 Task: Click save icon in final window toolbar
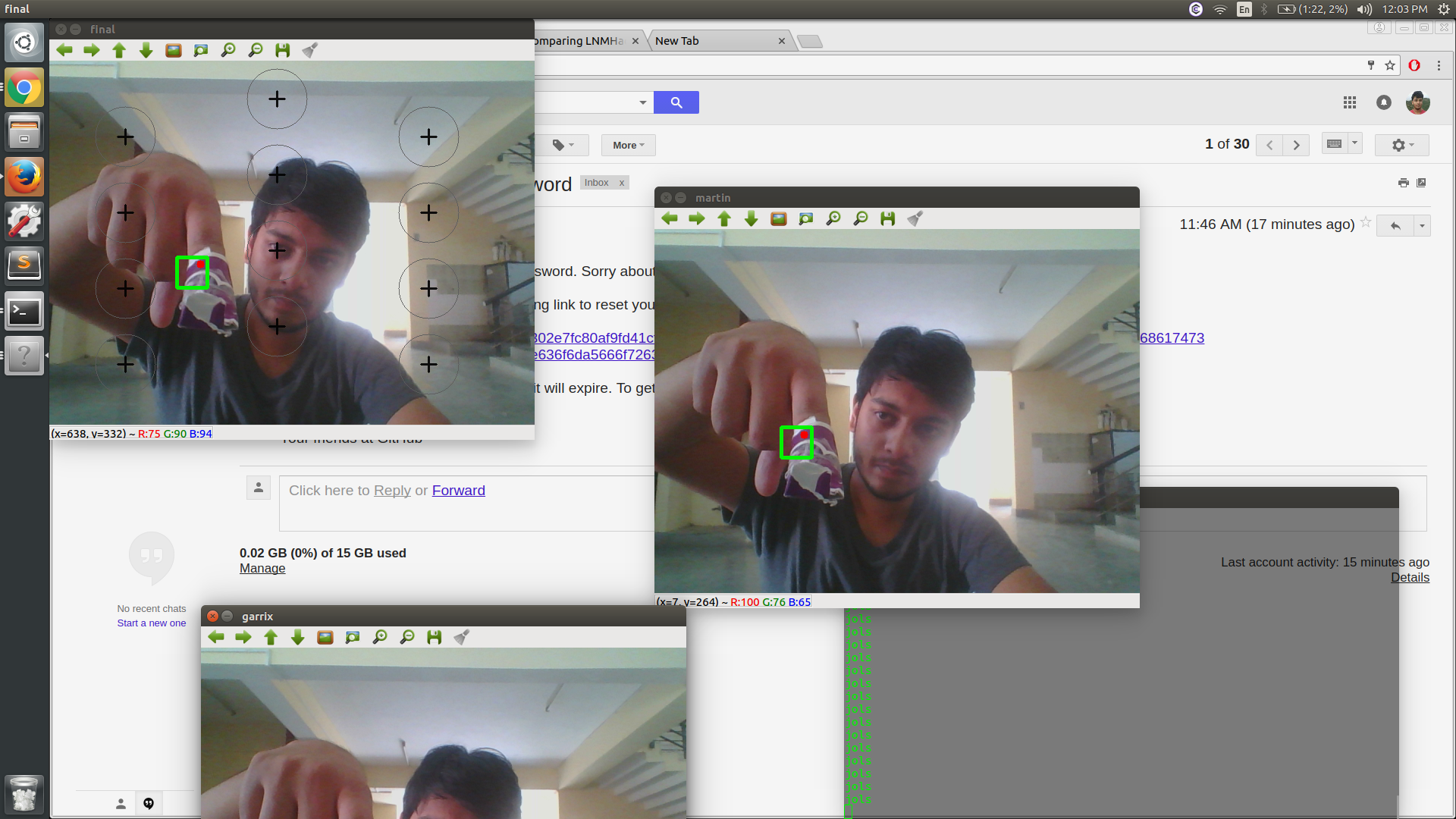(282, 50)
